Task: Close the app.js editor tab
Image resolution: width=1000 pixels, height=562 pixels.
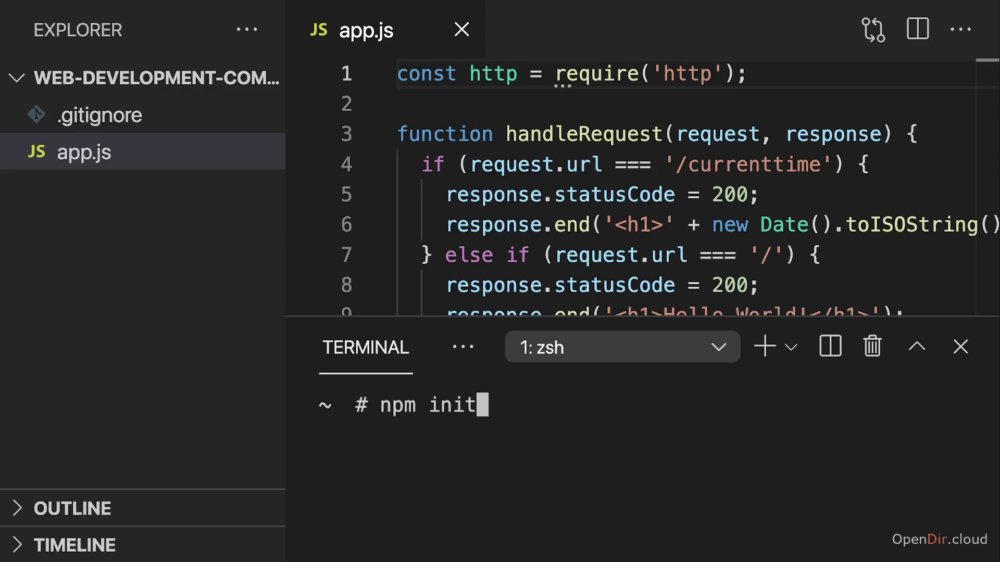Action: tap(462, 29)
